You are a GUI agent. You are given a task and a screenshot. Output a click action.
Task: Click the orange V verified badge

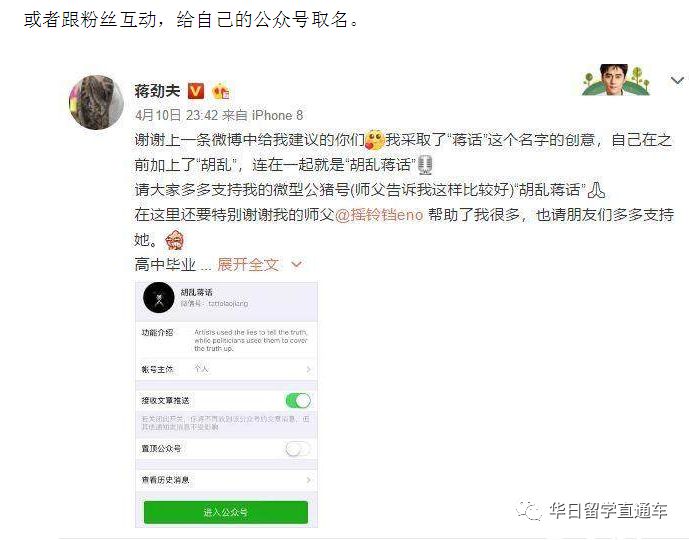tap(196, 91)
